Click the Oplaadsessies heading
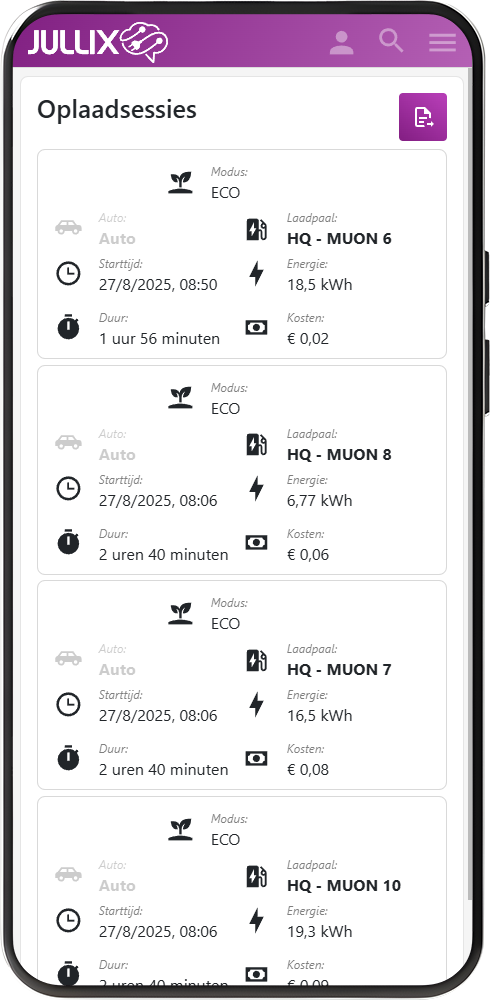Viewport: 490px width, 1000px height. pos(117,110)
